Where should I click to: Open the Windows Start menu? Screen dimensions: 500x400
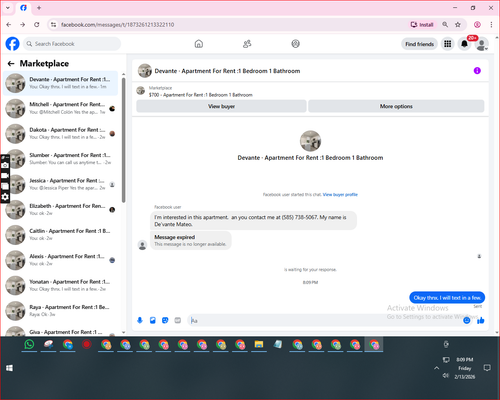(x=9, y=368)
